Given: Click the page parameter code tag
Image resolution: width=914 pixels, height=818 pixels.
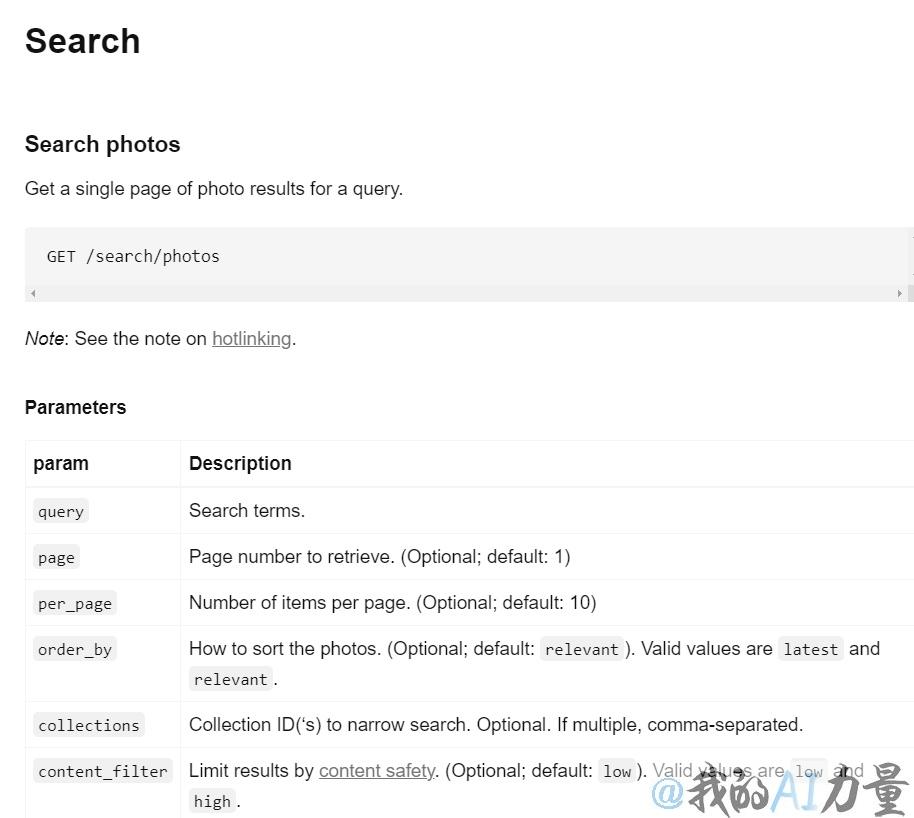Looking at the screenshot, I should 56,557.
